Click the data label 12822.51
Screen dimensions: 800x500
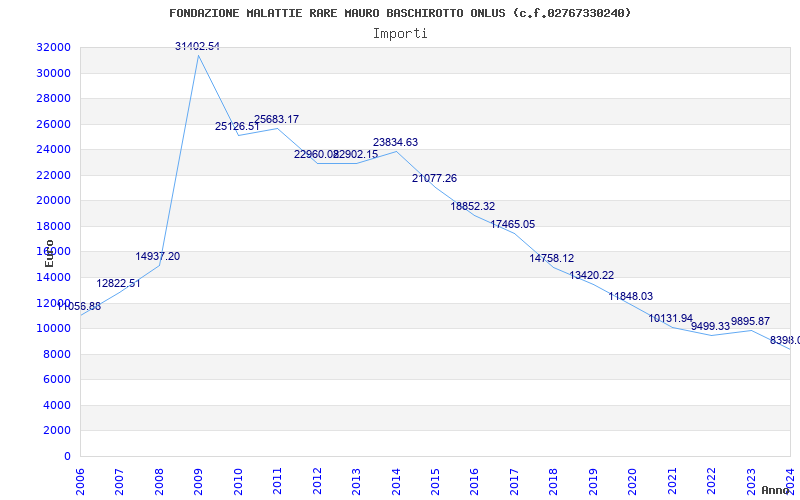click(x=118, y=284)
